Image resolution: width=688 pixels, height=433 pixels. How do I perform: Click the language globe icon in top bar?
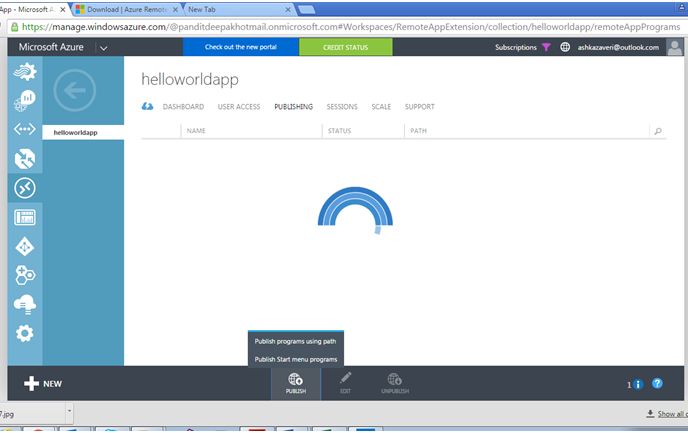565,47
